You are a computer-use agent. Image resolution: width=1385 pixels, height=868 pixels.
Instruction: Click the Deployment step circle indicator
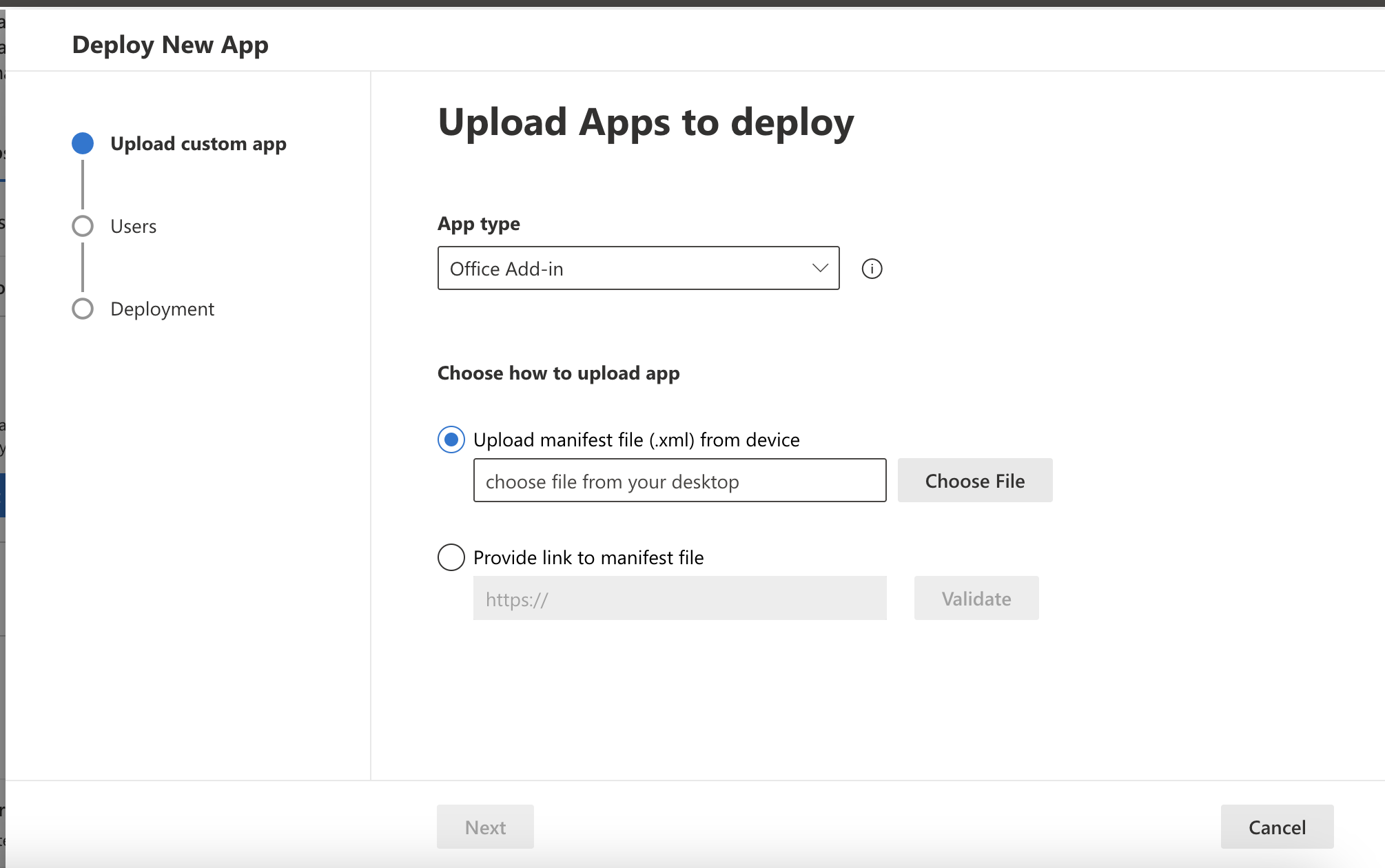(83, 309)
